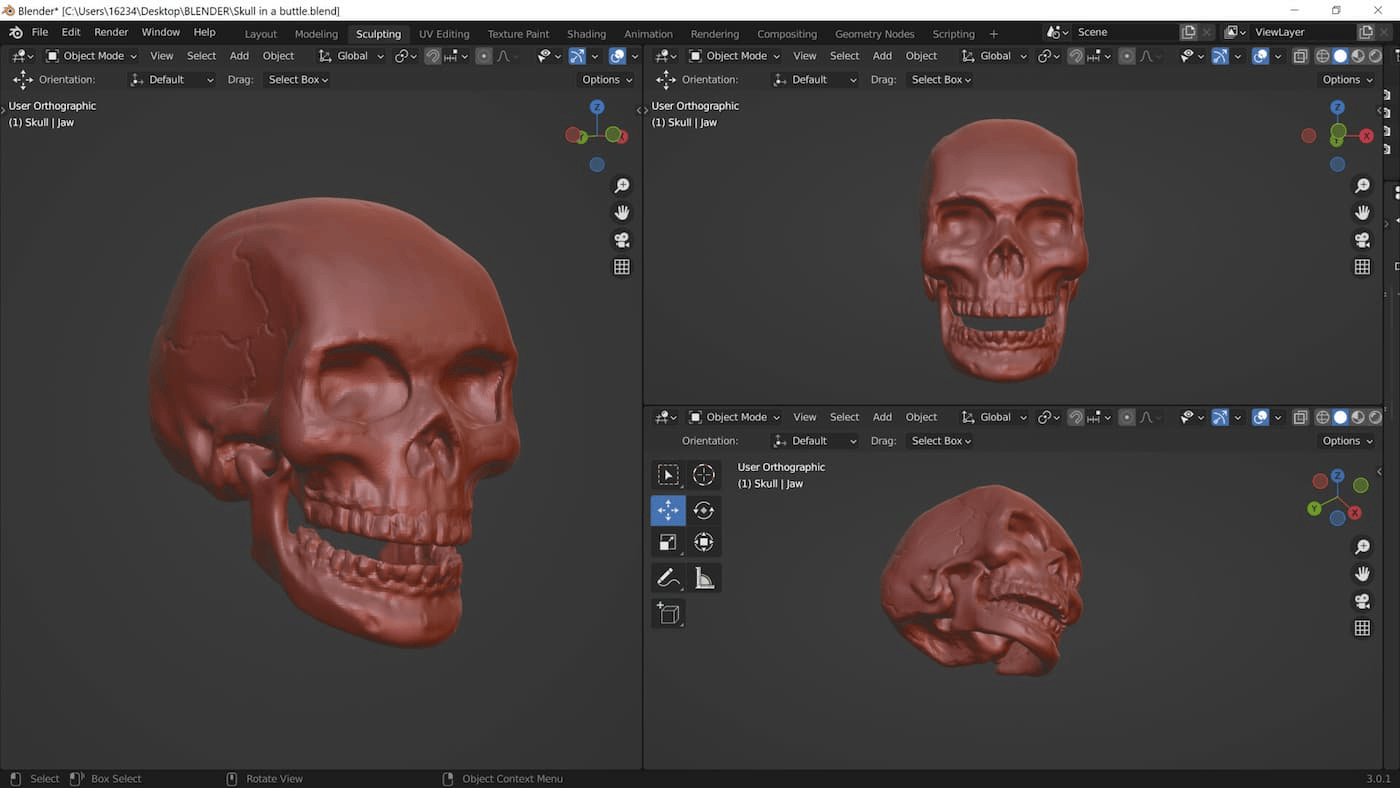The image size is (1400, 788).
Task: Toggle proportional editing in the left viewport header
Action: pos(484,56)
